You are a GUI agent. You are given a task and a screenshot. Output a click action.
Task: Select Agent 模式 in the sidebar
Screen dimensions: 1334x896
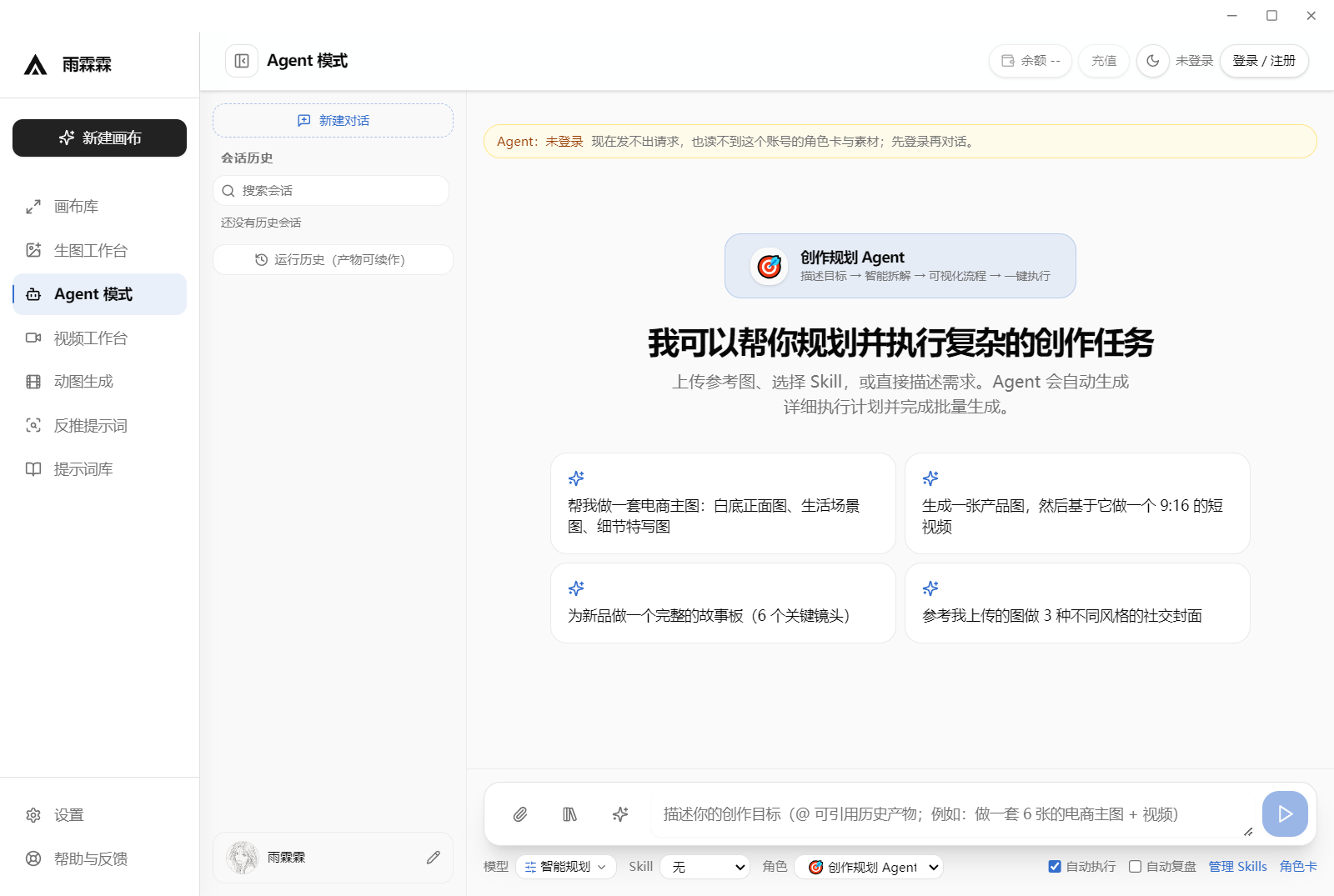(x=99, y=294)
